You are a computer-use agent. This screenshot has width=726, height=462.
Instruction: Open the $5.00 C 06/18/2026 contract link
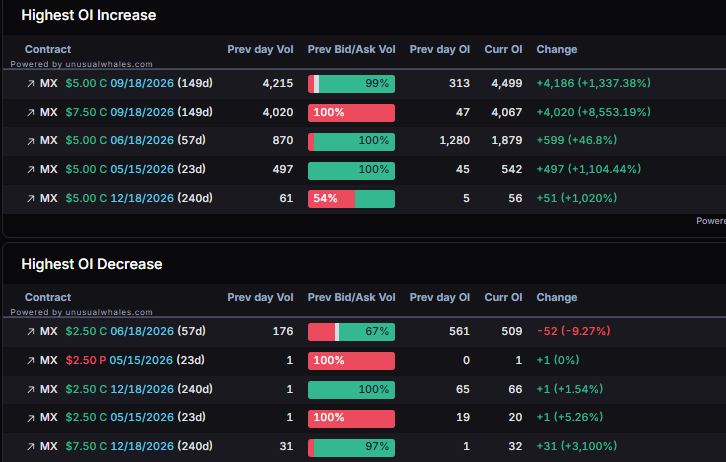coord(135,140)
